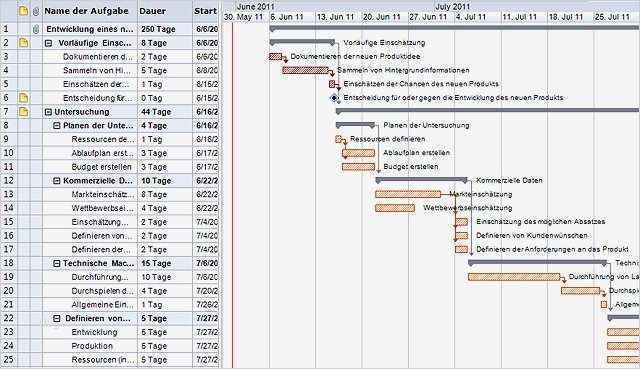
Task: Select the task Ablaufplan erst...
Action: pyautogui.click(x=102, y=153)
